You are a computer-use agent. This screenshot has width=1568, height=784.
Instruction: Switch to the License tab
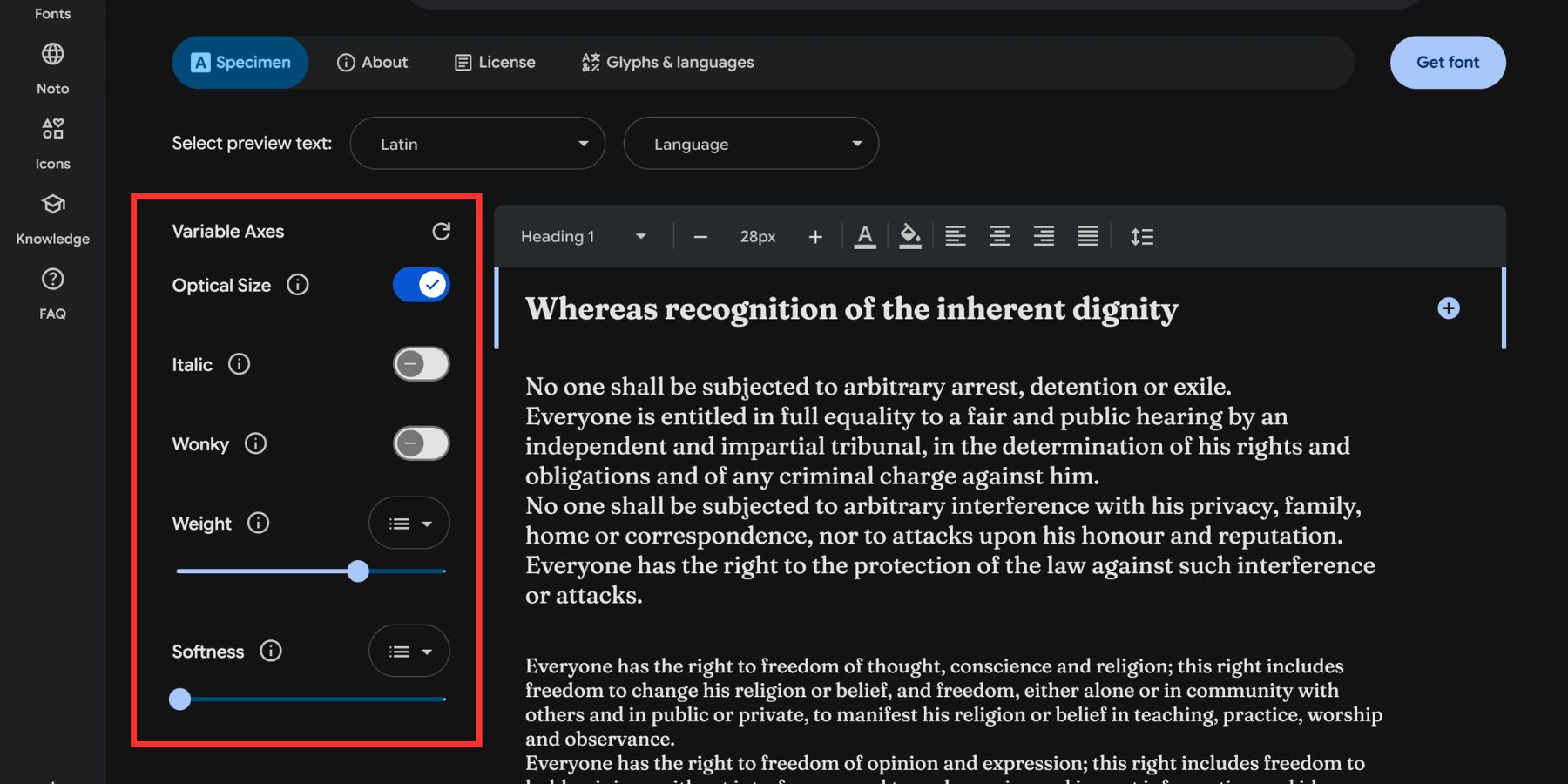coord(495,63)
